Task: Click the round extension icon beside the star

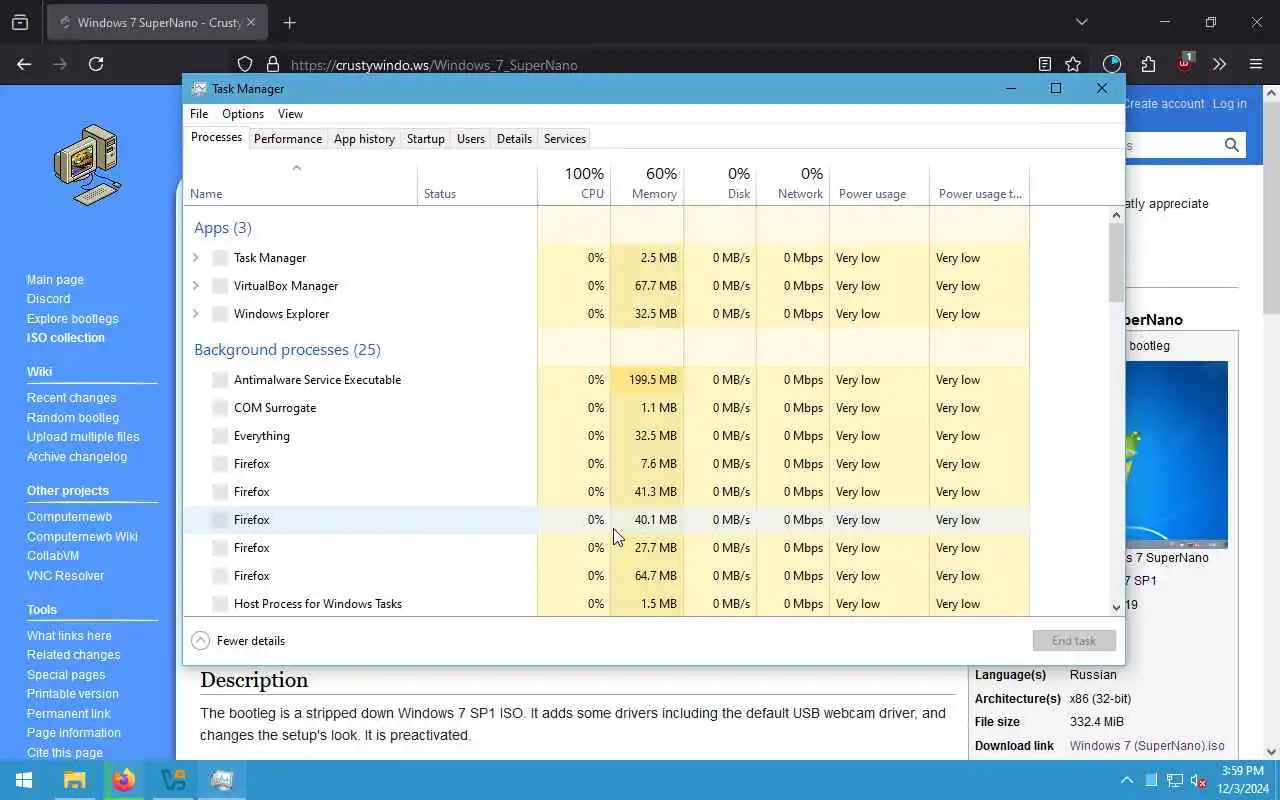Action: pyautogui.click(x=1111, y=64)
